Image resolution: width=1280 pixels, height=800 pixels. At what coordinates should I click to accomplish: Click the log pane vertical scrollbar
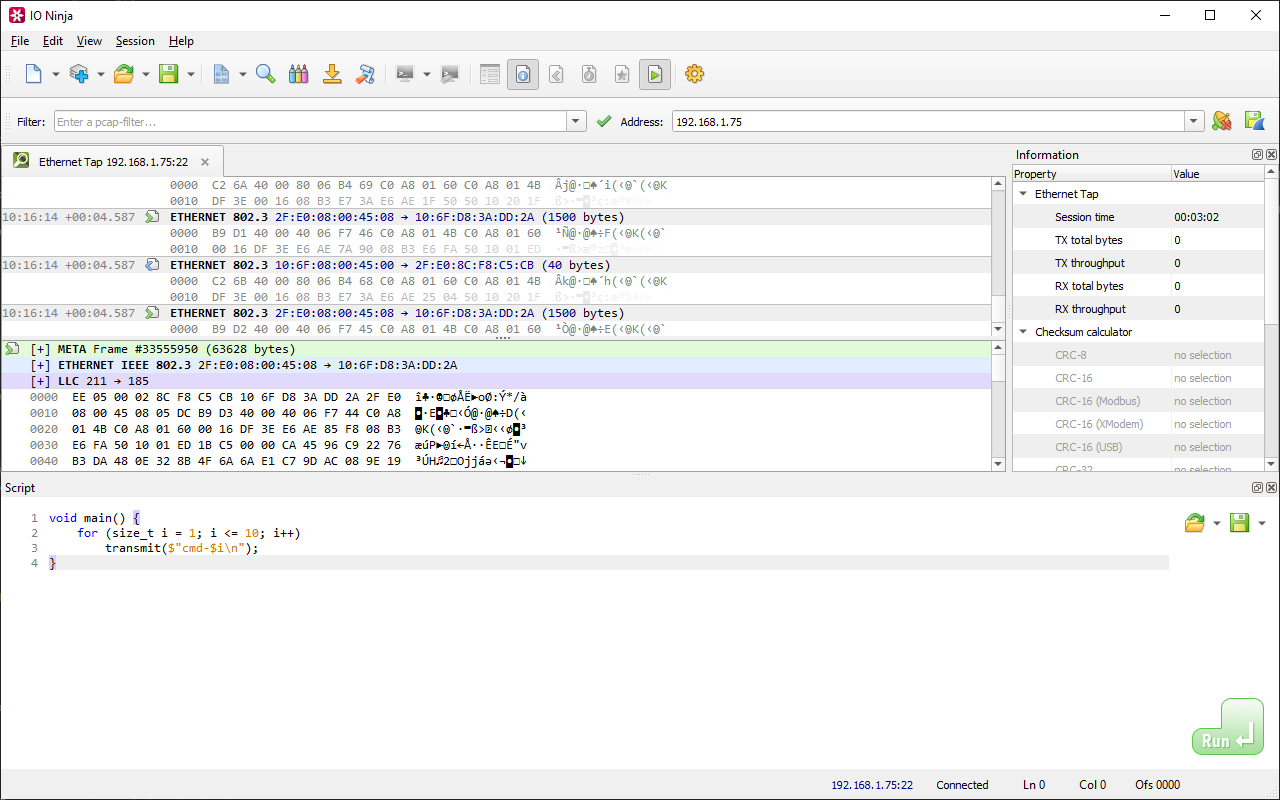pyautogui.click(x=998, y=257)
